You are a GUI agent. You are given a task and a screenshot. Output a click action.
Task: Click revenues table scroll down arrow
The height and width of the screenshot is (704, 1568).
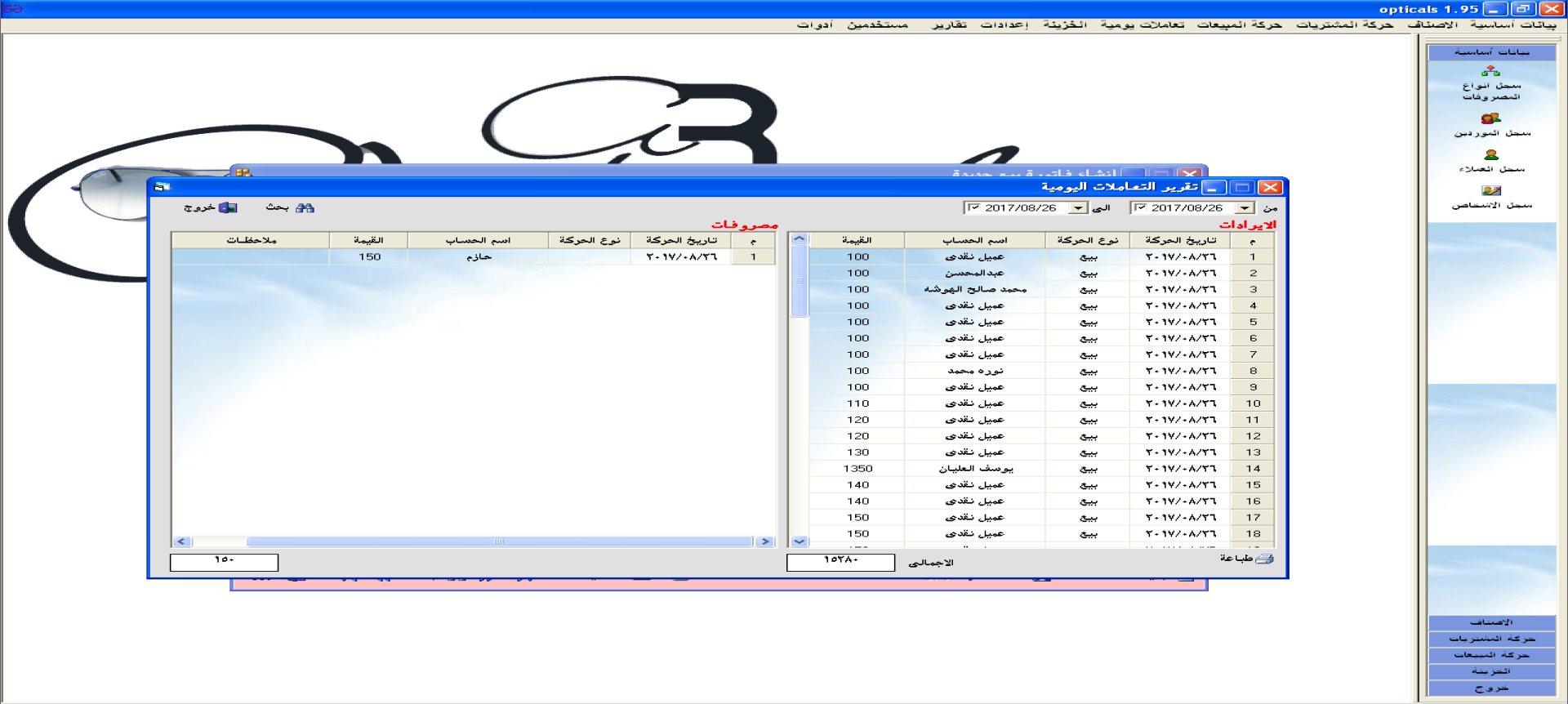800,541
